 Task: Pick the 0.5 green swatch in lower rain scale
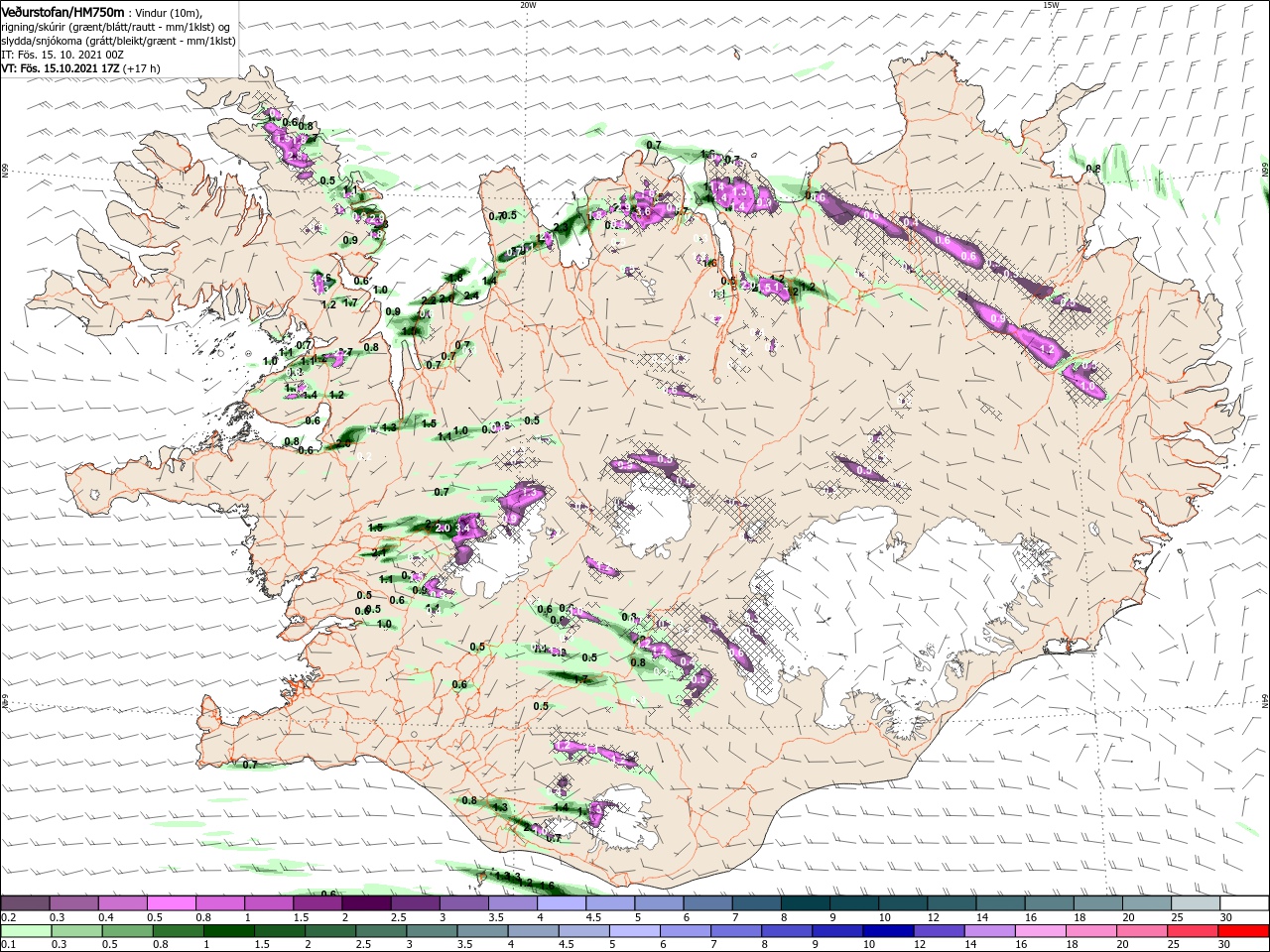129,931
